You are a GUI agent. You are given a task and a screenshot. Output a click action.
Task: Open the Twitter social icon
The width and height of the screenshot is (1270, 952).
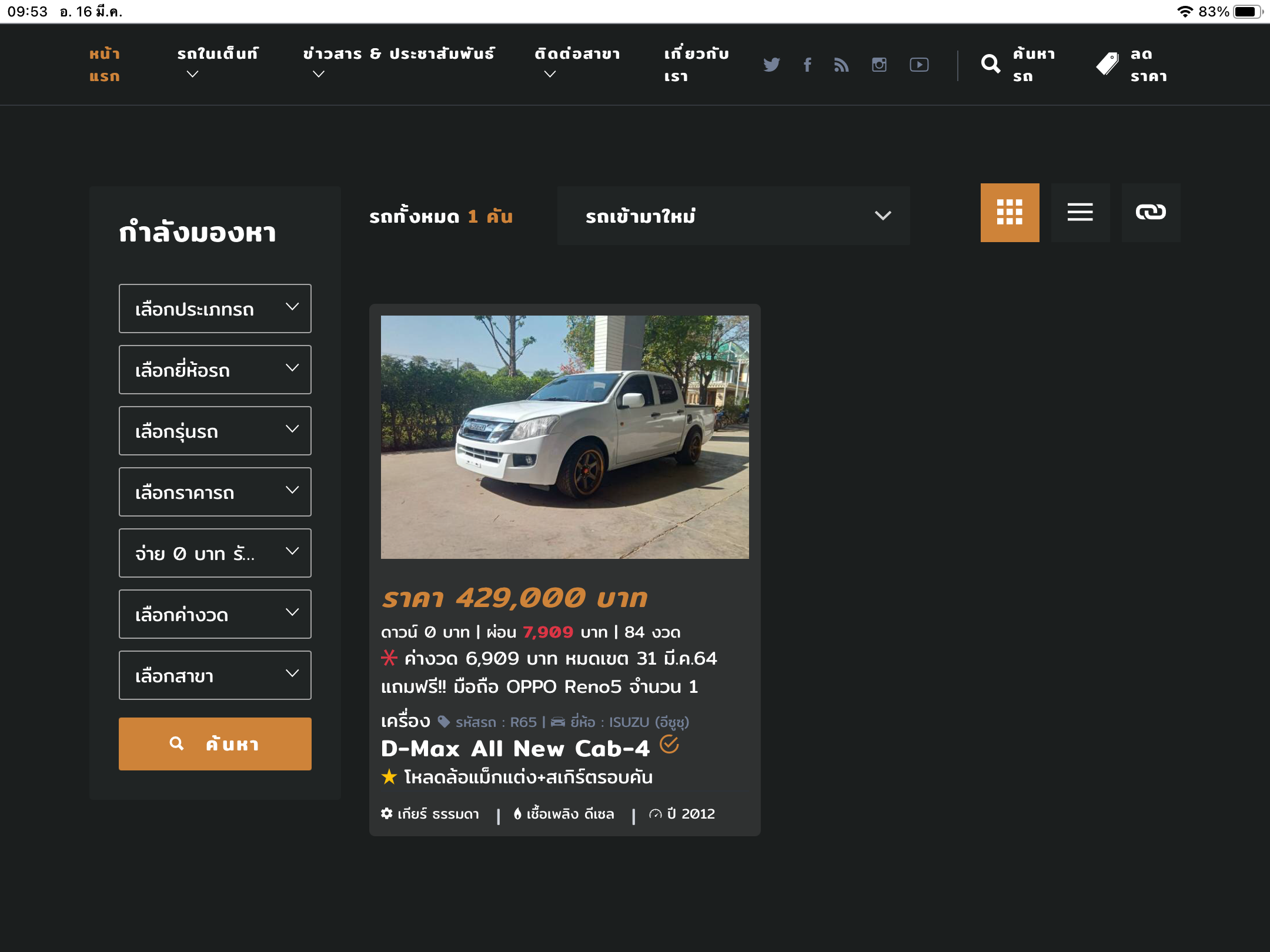click(x=771, y=65)
